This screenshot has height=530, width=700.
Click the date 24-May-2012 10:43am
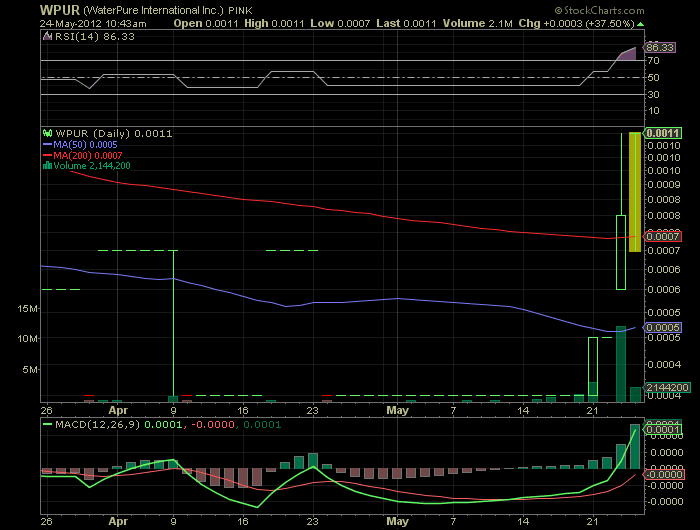click(x=93, y=24)
